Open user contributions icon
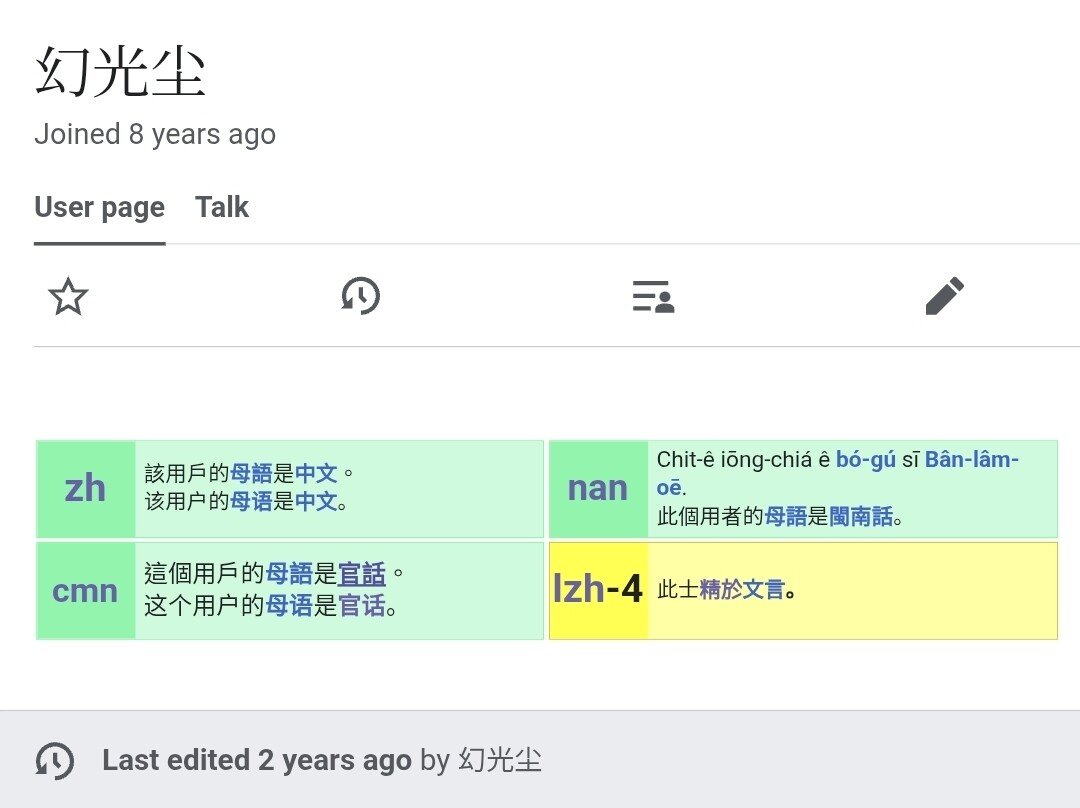Screen dimensions: 1080x808 pos(653,296)
